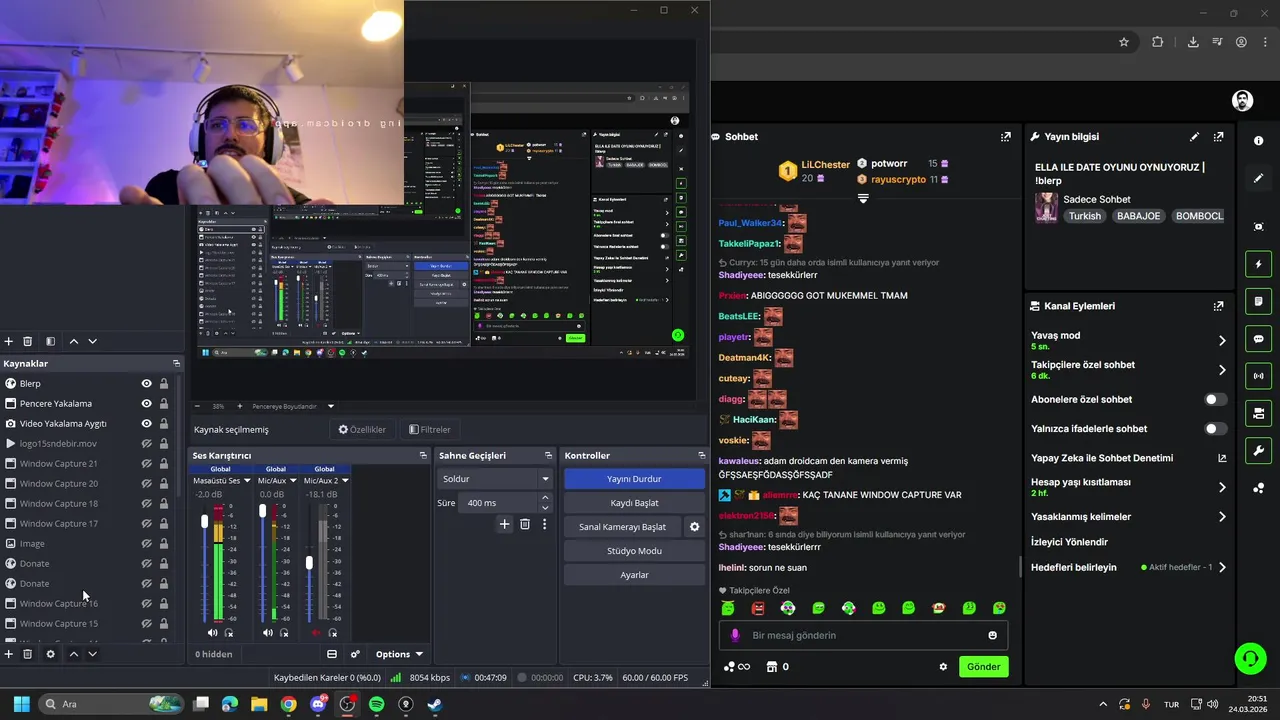The height and width of the screenshot is (720, 1280).
Task: Open emoji picker in message box
Action: (992, 635)
